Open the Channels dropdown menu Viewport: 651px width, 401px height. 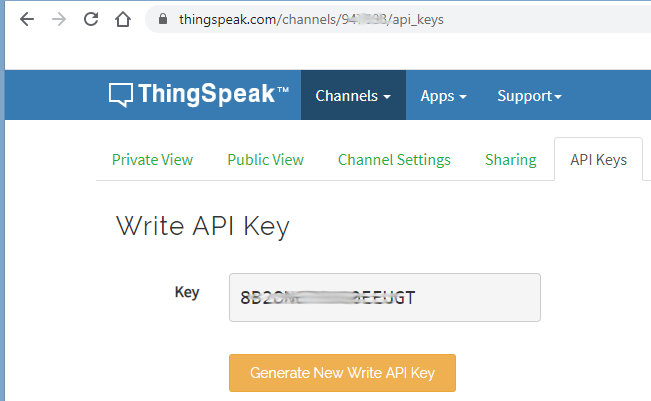[353, 95]
